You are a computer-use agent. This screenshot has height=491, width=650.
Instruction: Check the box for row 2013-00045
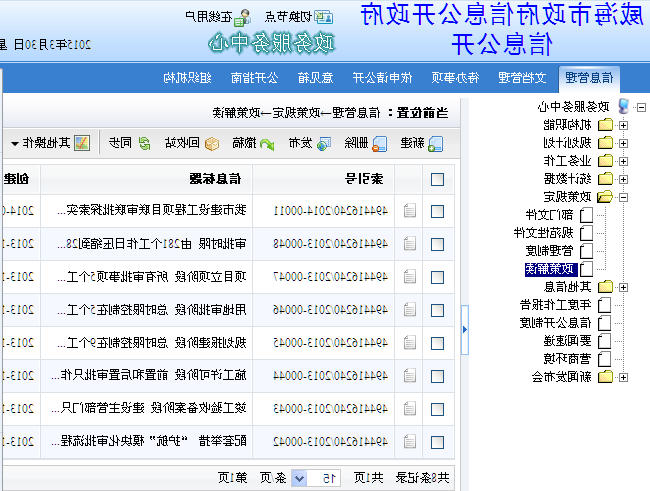pos(437,343)
